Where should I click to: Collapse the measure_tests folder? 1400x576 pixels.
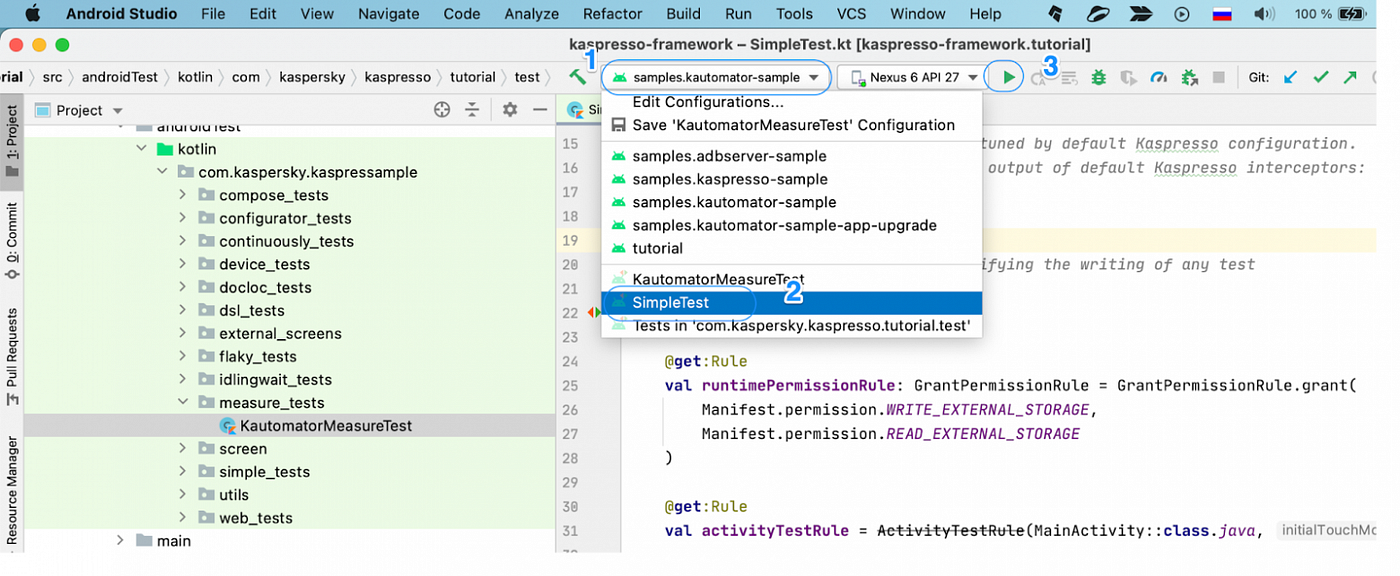coord(183,402)
